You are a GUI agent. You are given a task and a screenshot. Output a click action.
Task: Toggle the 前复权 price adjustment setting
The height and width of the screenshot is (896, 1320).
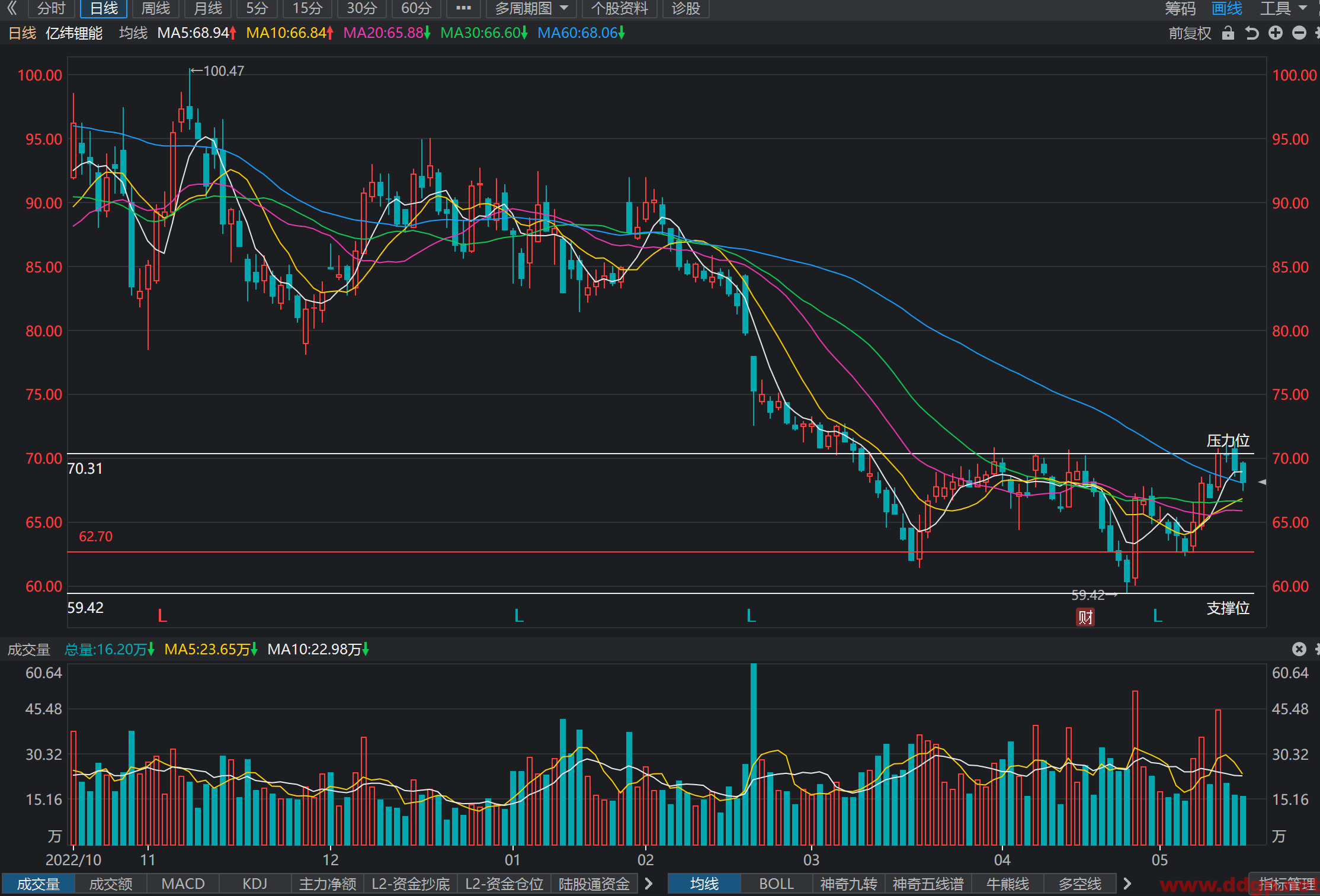coord(1190,33)
